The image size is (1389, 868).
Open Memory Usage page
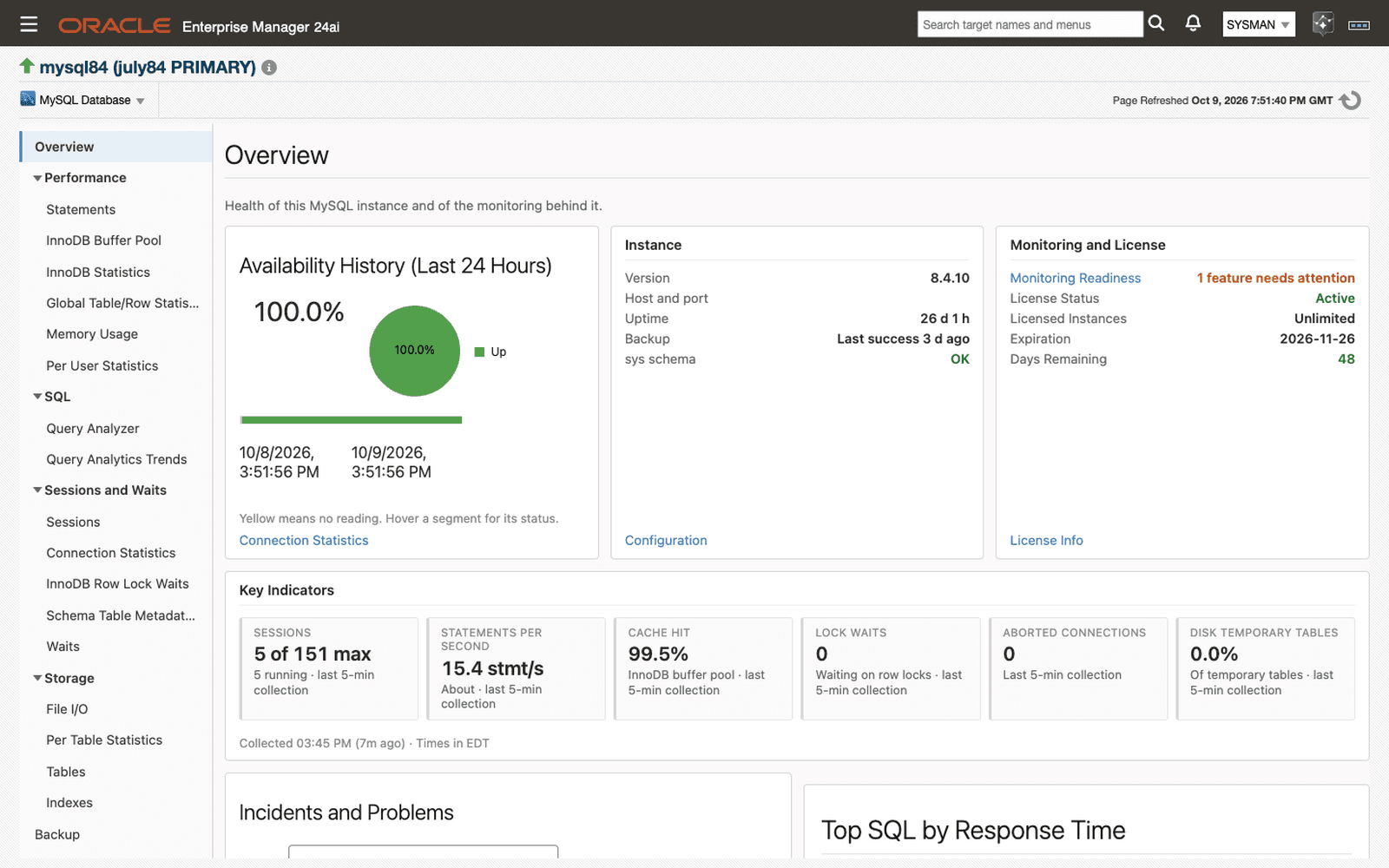(92, 334)
